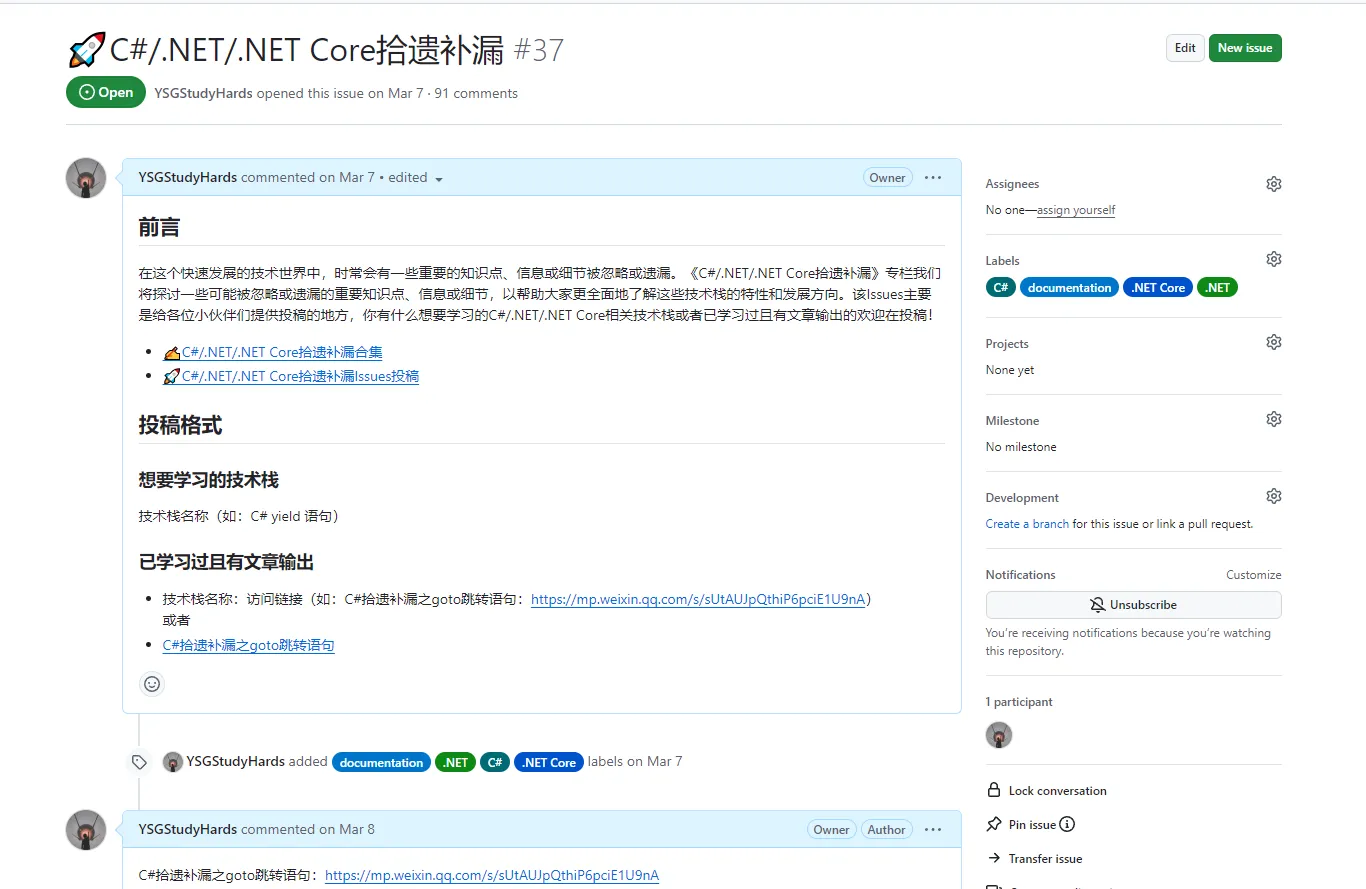Click Lock conversation
Image resolution: width=1366 pixels, height=889 pixels.
(1047, 790)
